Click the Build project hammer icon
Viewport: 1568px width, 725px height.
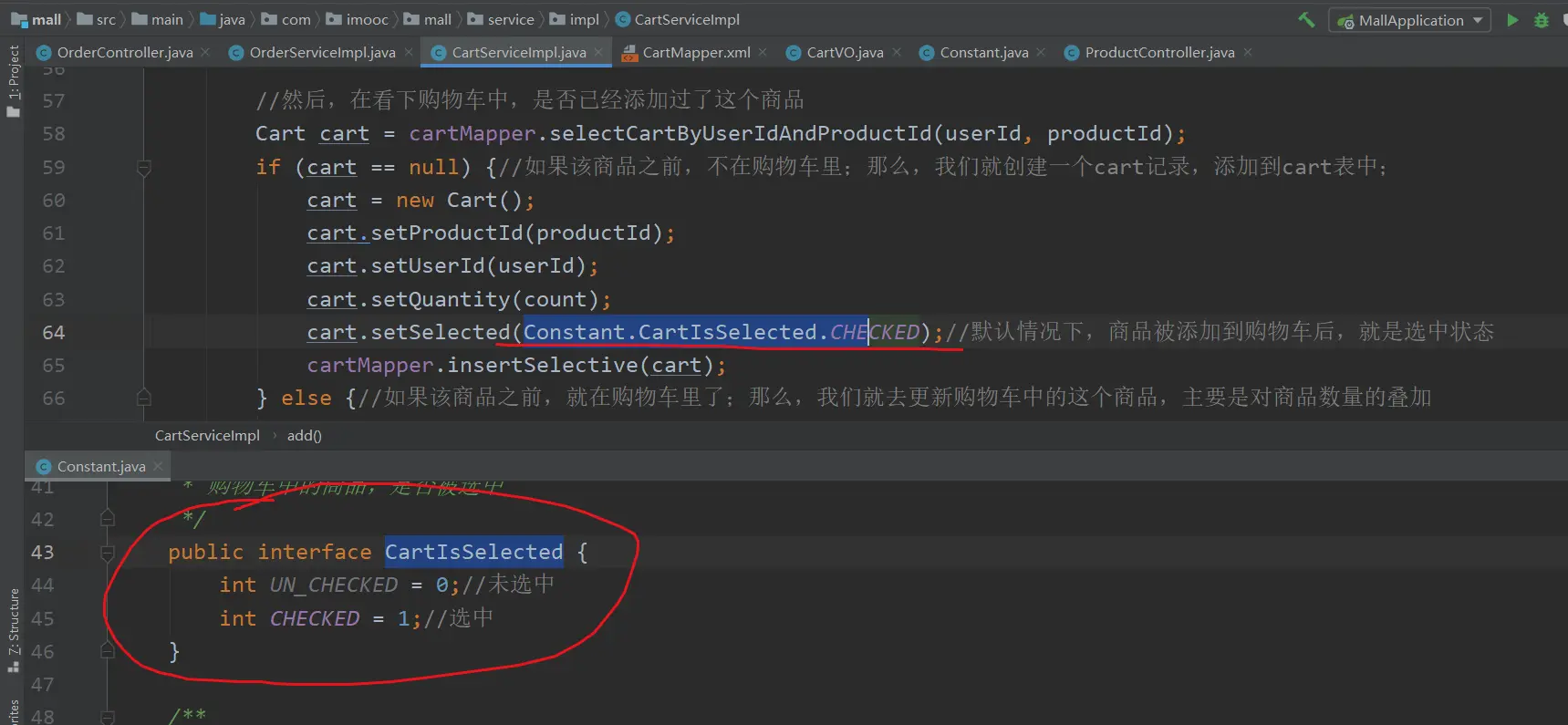tap(1306, 20)
